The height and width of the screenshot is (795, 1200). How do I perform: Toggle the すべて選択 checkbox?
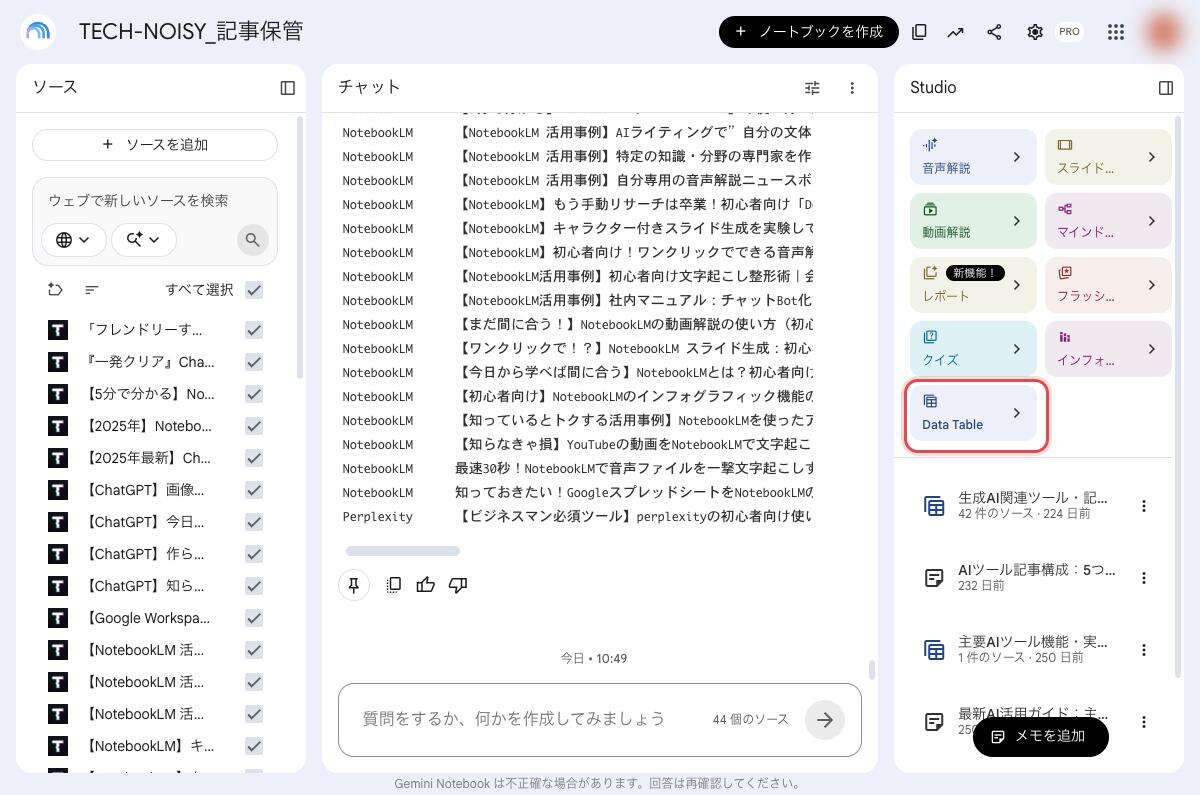pyautogui.click(x=254, y=290)
